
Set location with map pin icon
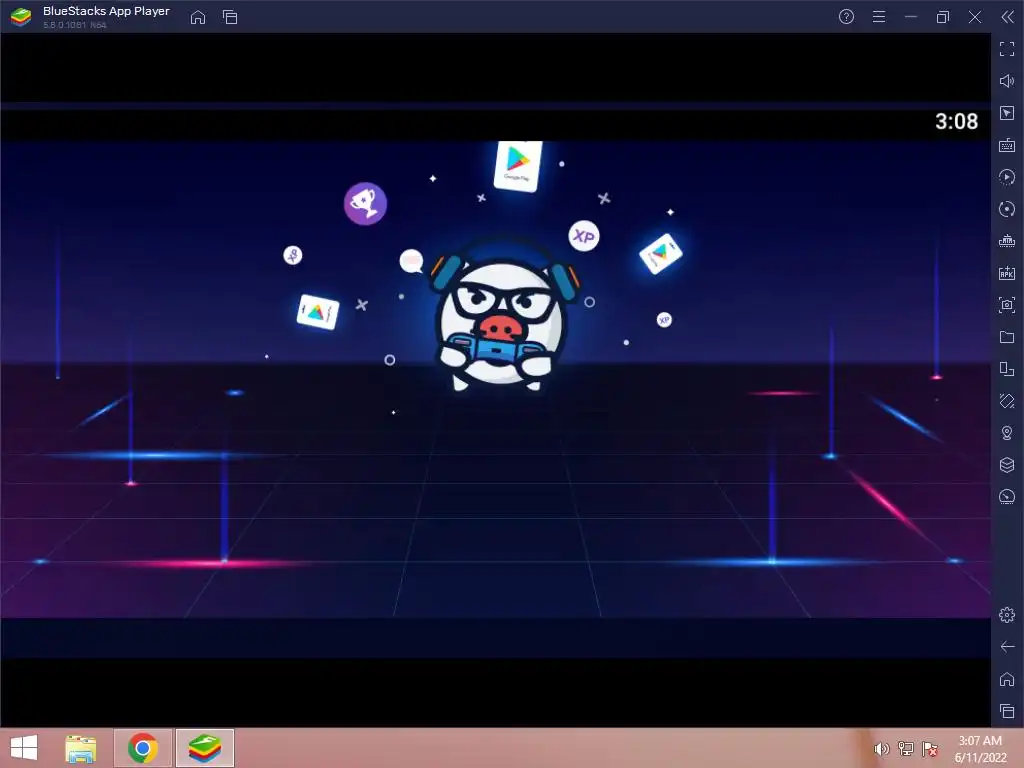coord(1006,433)
